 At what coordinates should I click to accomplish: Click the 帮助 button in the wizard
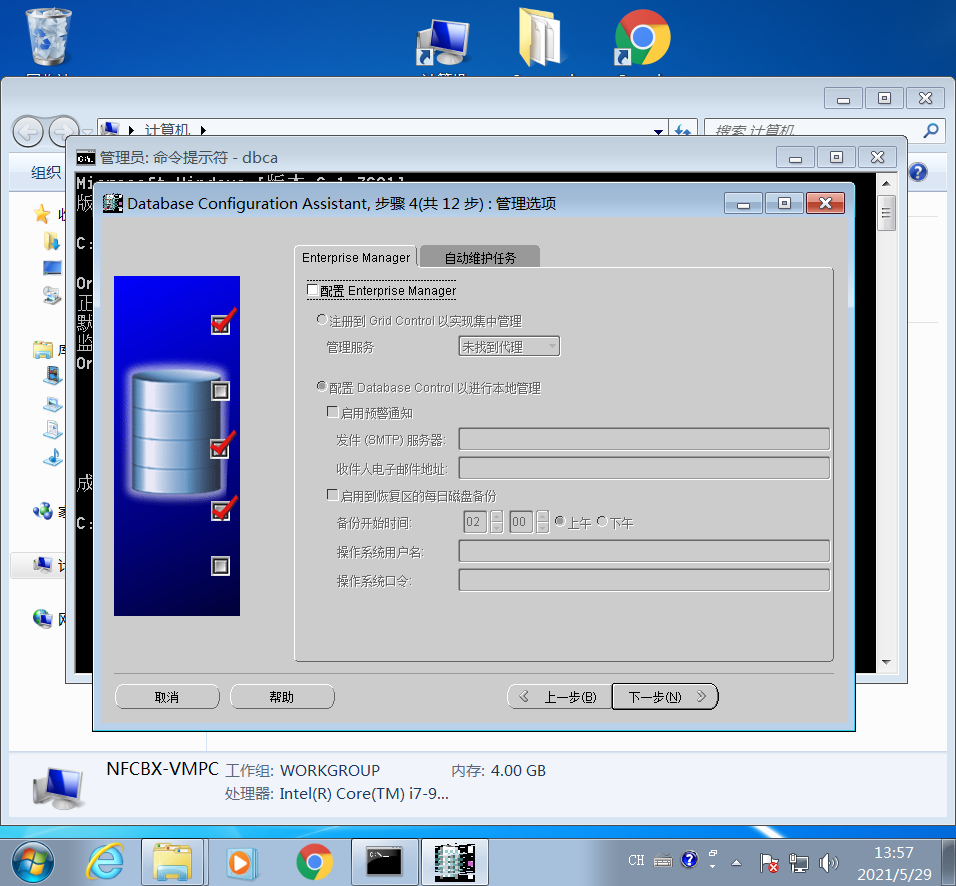[282, 696]
